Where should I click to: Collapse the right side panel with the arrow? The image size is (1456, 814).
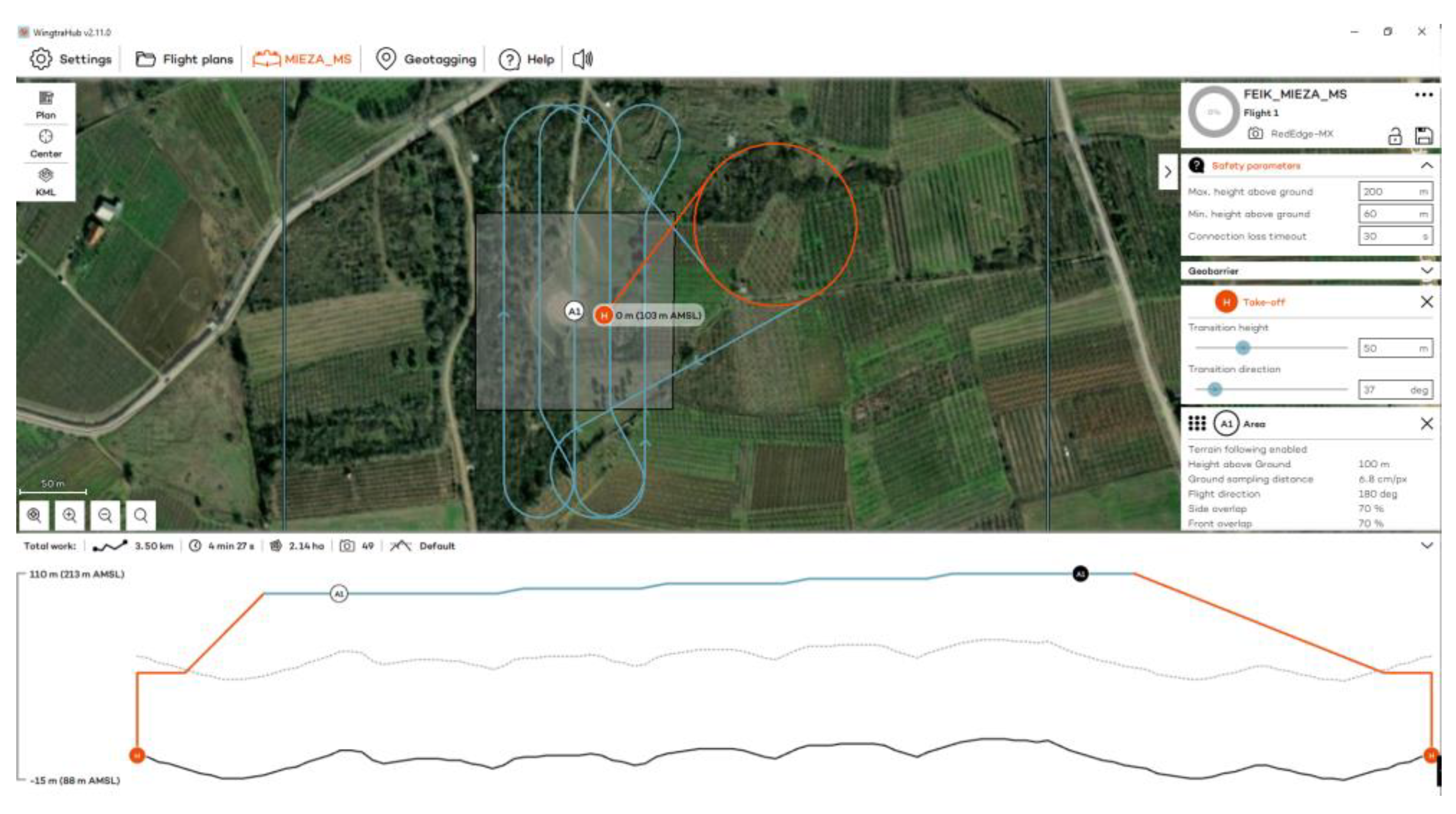(x=1168, y=172)
